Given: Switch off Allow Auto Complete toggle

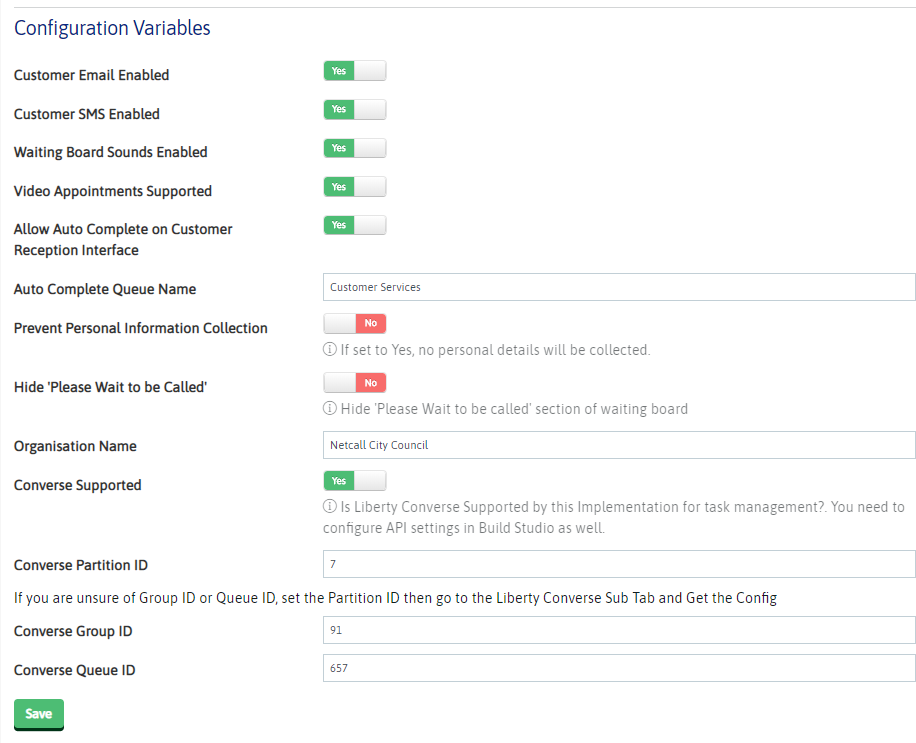Looking at the screenshot, I should (354, 225).
